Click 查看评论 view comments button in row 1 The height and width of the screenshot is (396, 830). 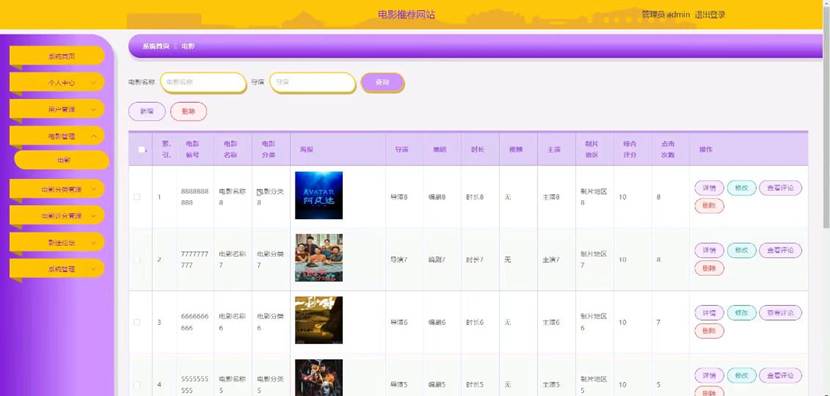[x=780, y=188]
